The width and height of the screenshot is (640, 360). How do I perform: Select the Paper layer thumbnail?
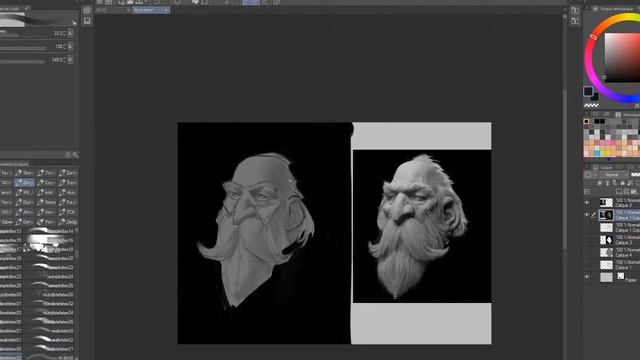(x=606, y=278)
